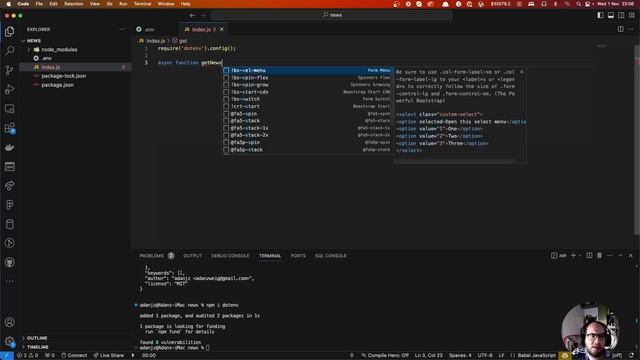640x360 pixels.
Task: Open the Explorer view in activity bar
Action: coord(9,31)
